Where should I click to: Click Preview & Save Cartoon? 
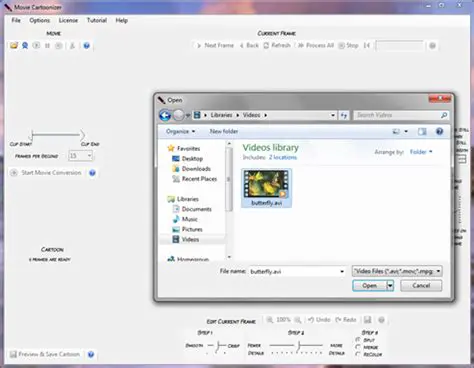coord(45,354)
